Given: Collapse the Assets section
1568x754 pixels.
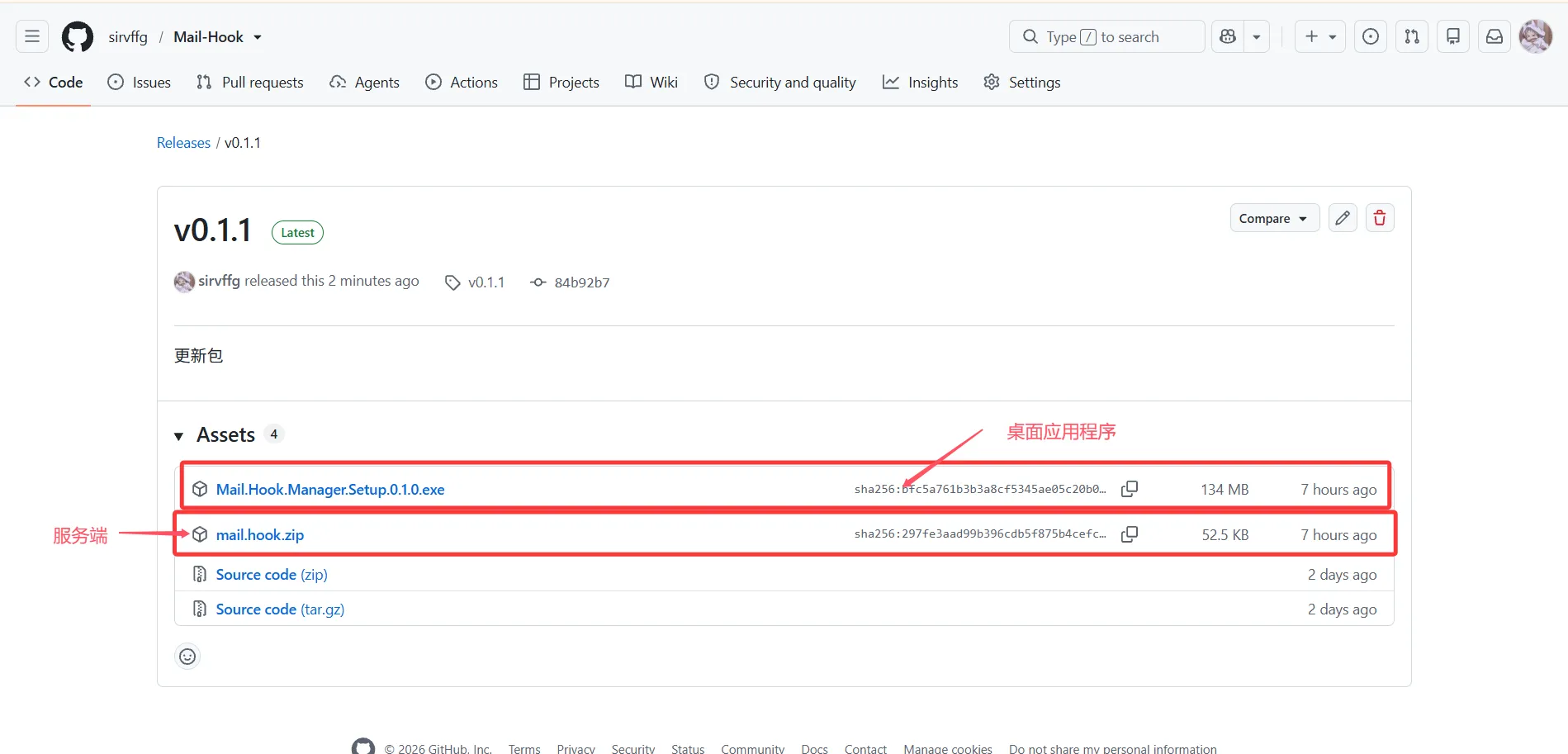Looking at the screenshot, I should pyautogui.click(x=178, y=436).
